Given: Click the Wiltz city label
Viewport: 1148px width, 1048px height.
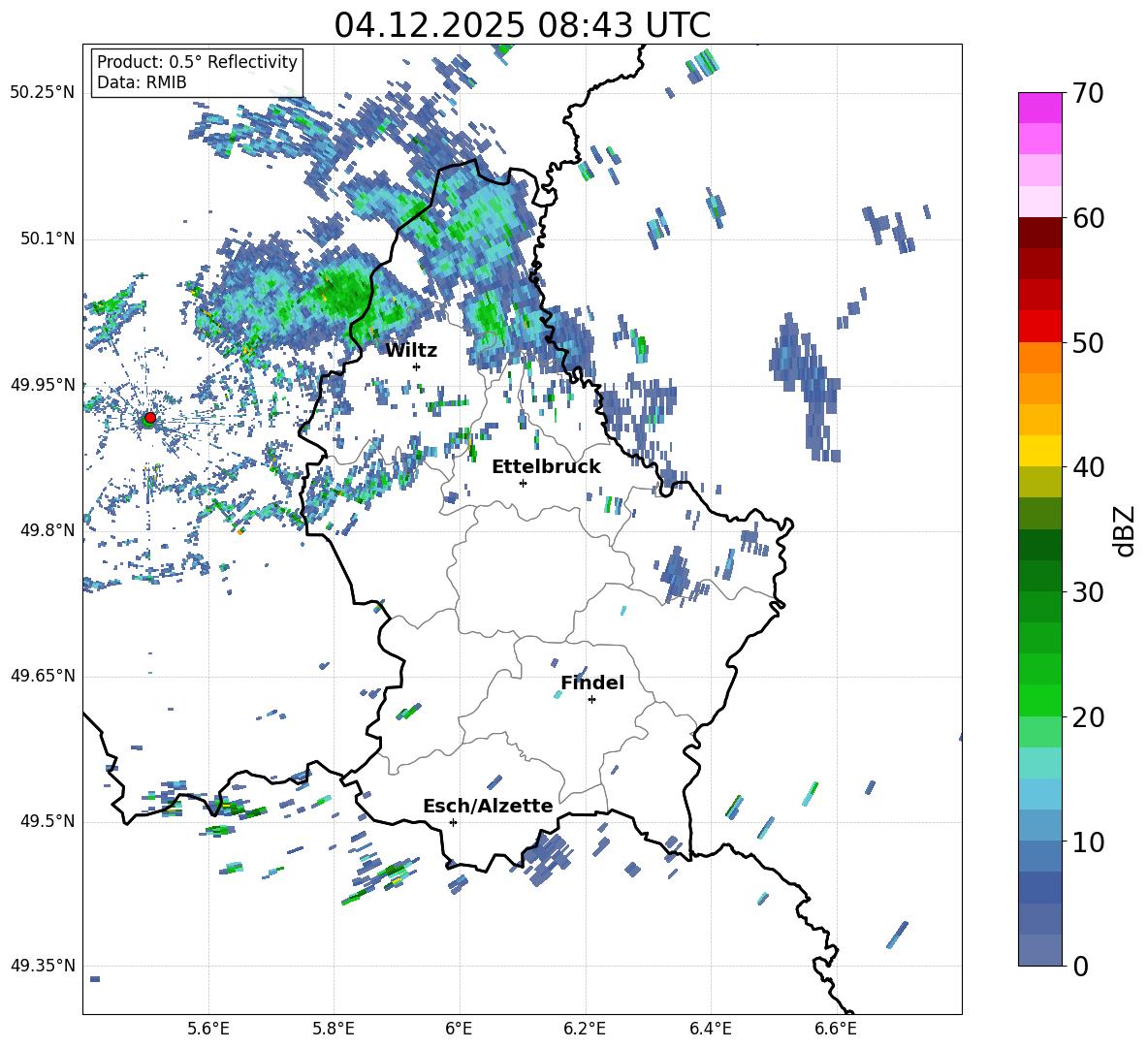Looking at the screenshot, I should 411,351.
